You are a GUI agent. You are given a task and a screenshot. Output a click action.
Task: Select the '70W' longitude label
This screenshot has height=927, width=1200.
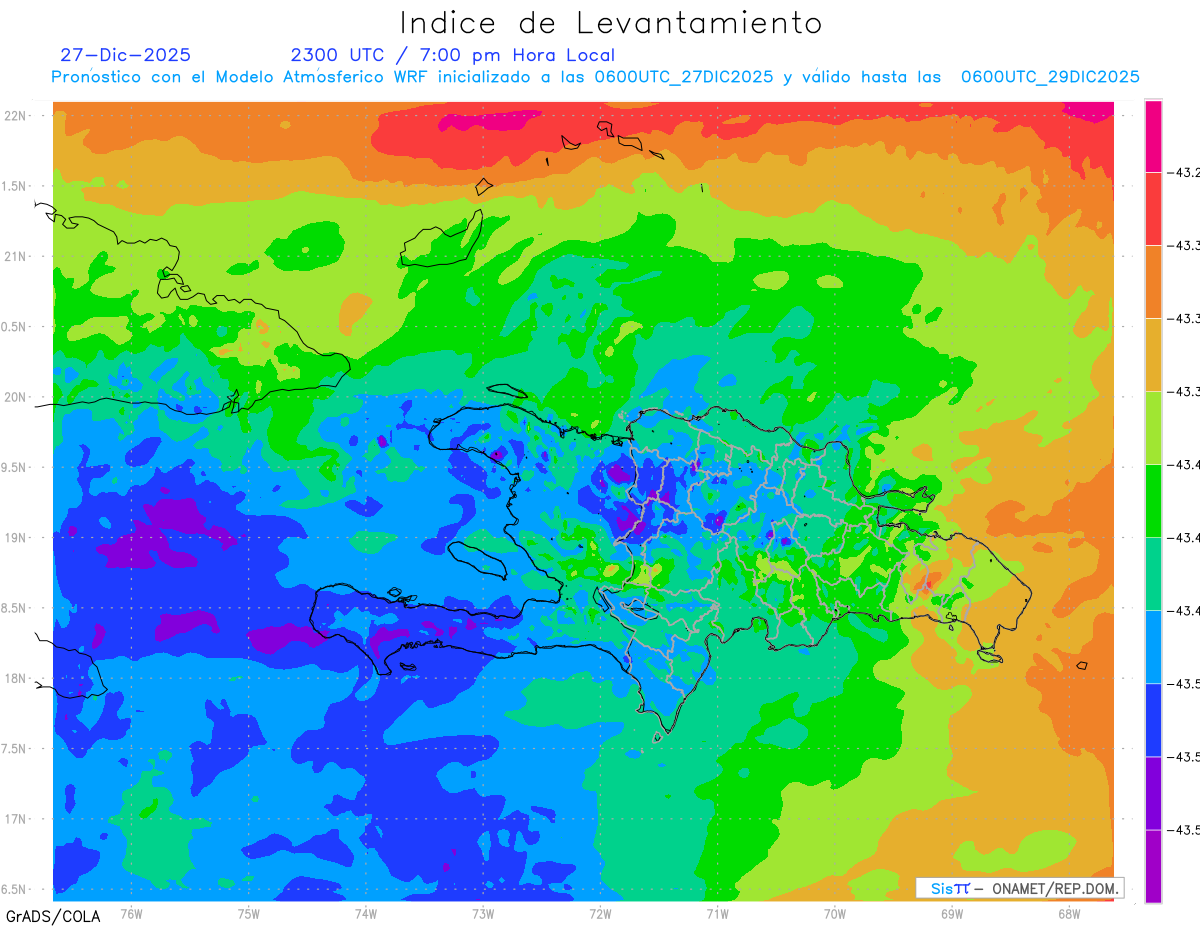[x=834, y=913]
